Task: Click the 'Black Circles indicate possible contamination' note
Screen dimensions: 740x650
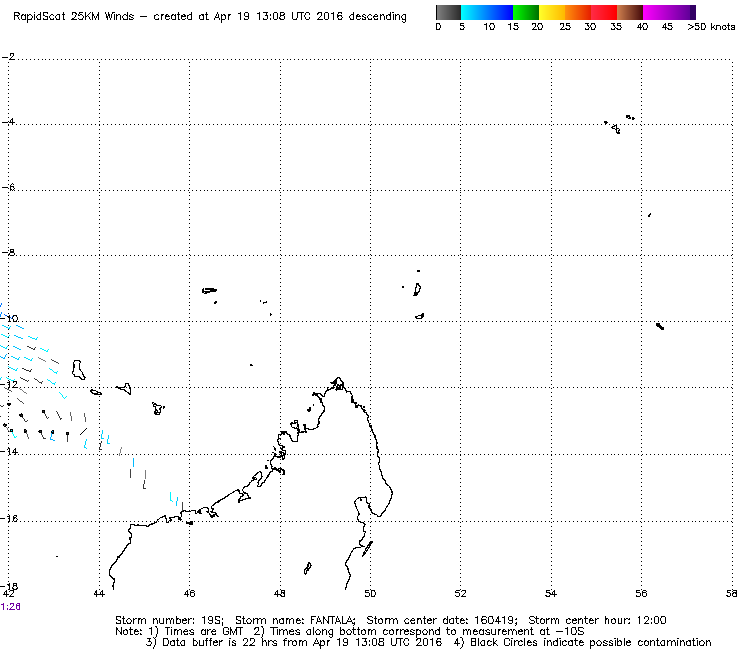Action: (x=590, y=642)
